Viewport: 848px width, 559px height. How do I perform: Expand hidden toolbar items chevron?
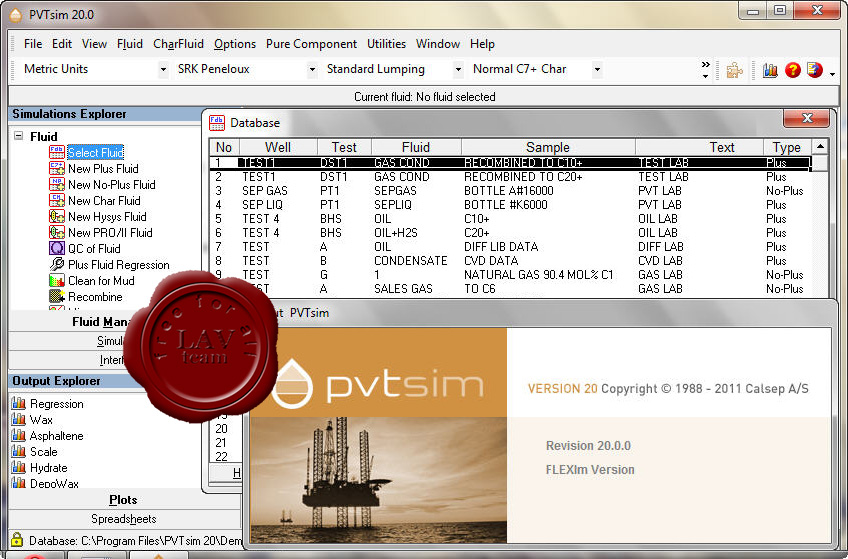point(705,70)
